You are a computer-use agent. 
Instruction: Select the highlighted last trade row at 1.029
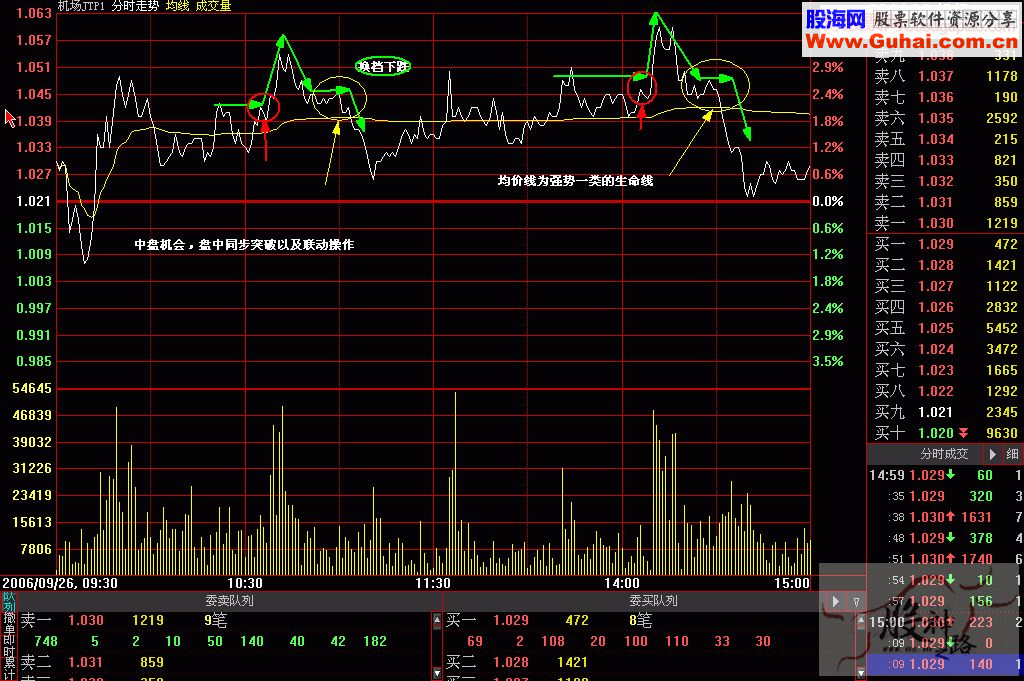[x=944, y=664]
